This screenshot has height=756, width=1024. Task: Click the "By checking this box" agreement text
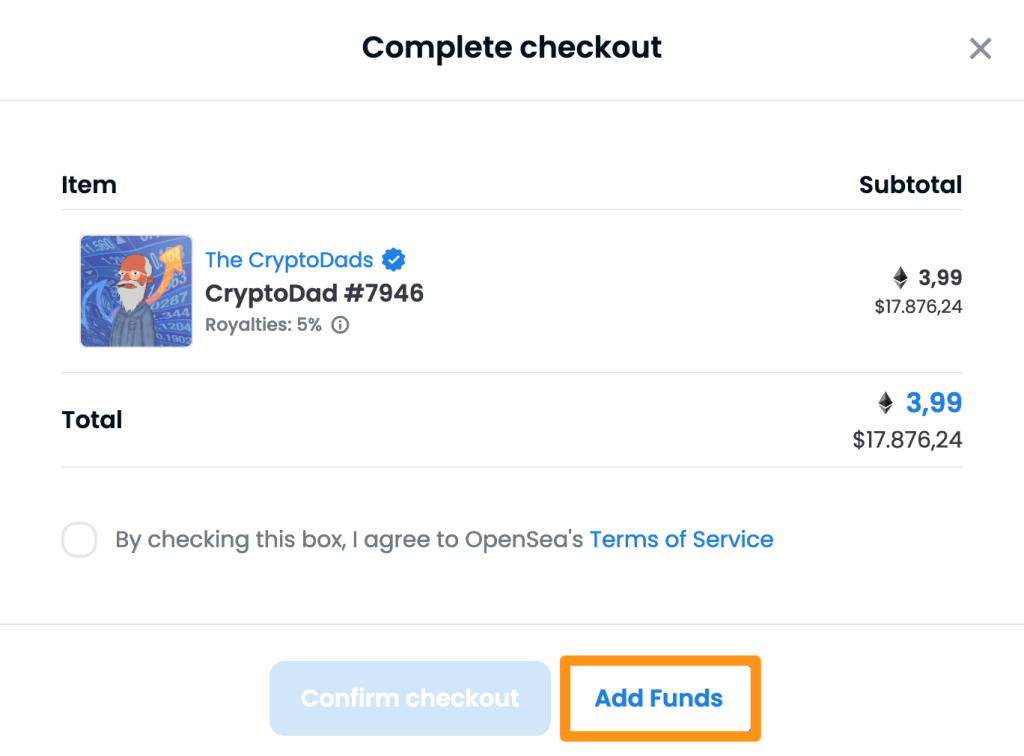350,540
